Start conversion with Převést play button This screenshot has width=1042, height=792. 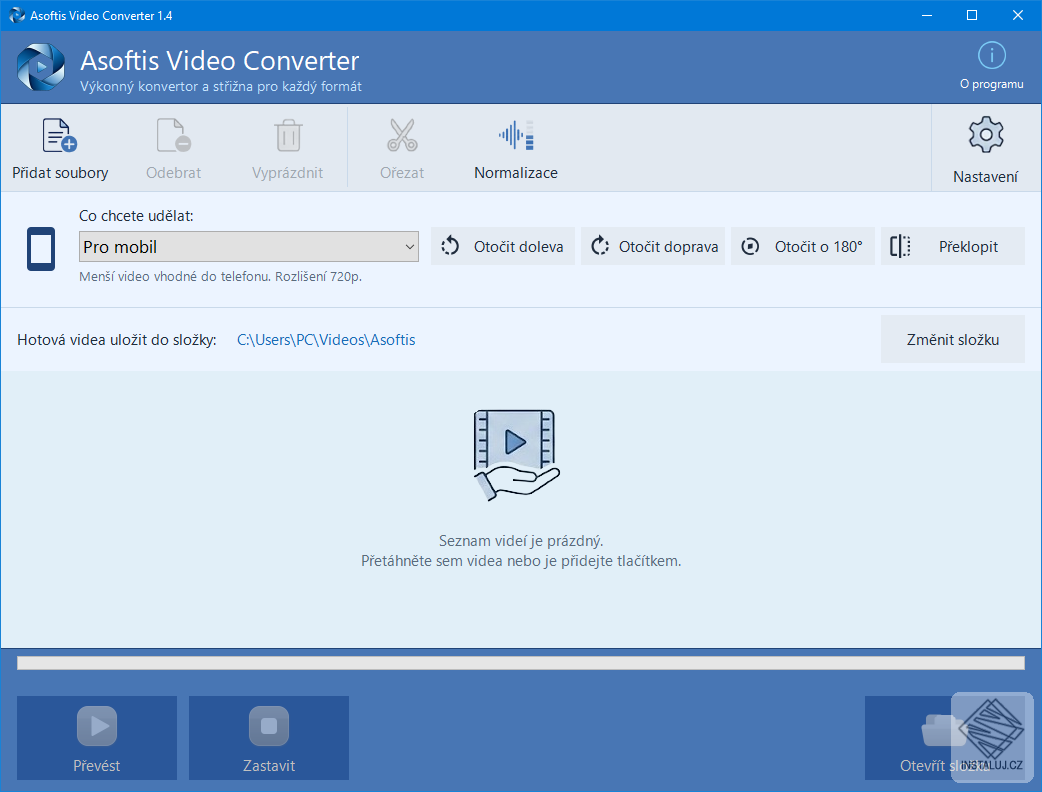click(97, 738)
